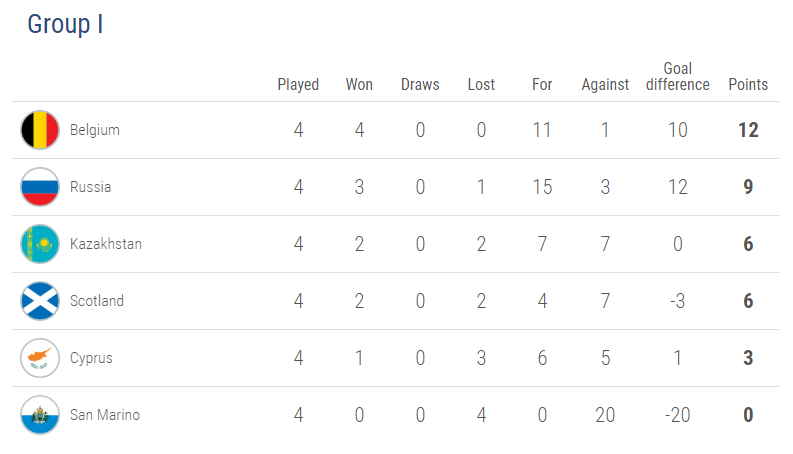Select the Played column header
Screen dimensions: 793x454
298,85
